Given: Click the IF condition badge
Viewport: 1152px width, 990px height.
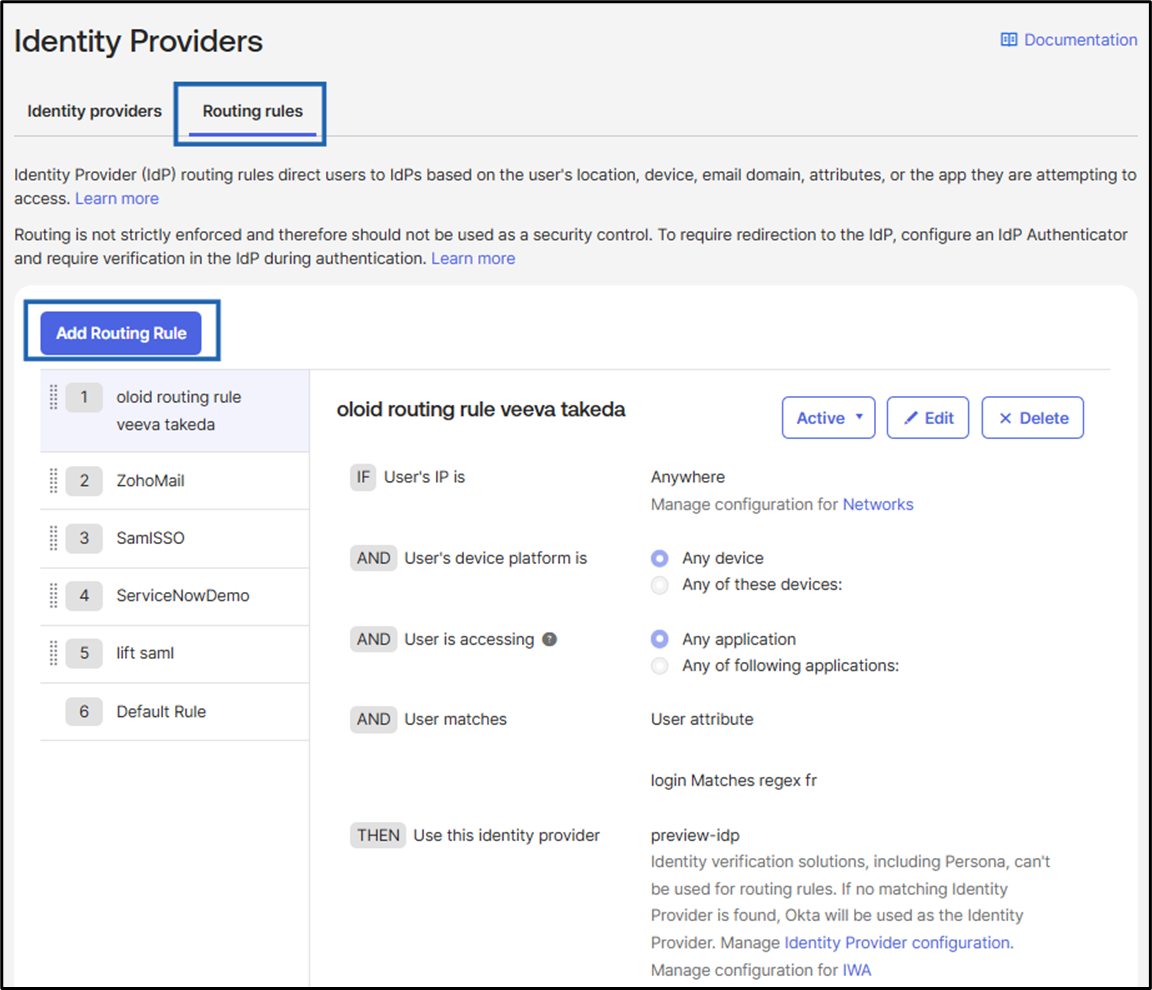Looking at the screenshot, I should pyautogui.click(x=363, y=477).
